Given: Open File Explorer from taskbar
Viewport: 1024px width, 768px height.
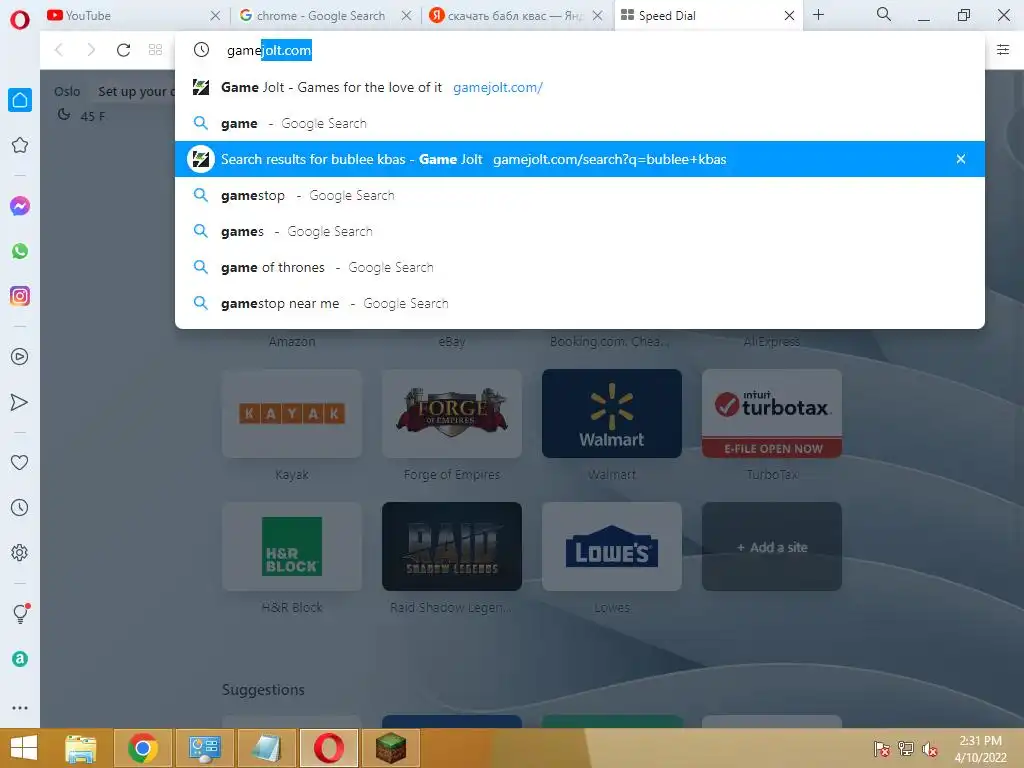Looking at the screenshot, I should (80, 748).
